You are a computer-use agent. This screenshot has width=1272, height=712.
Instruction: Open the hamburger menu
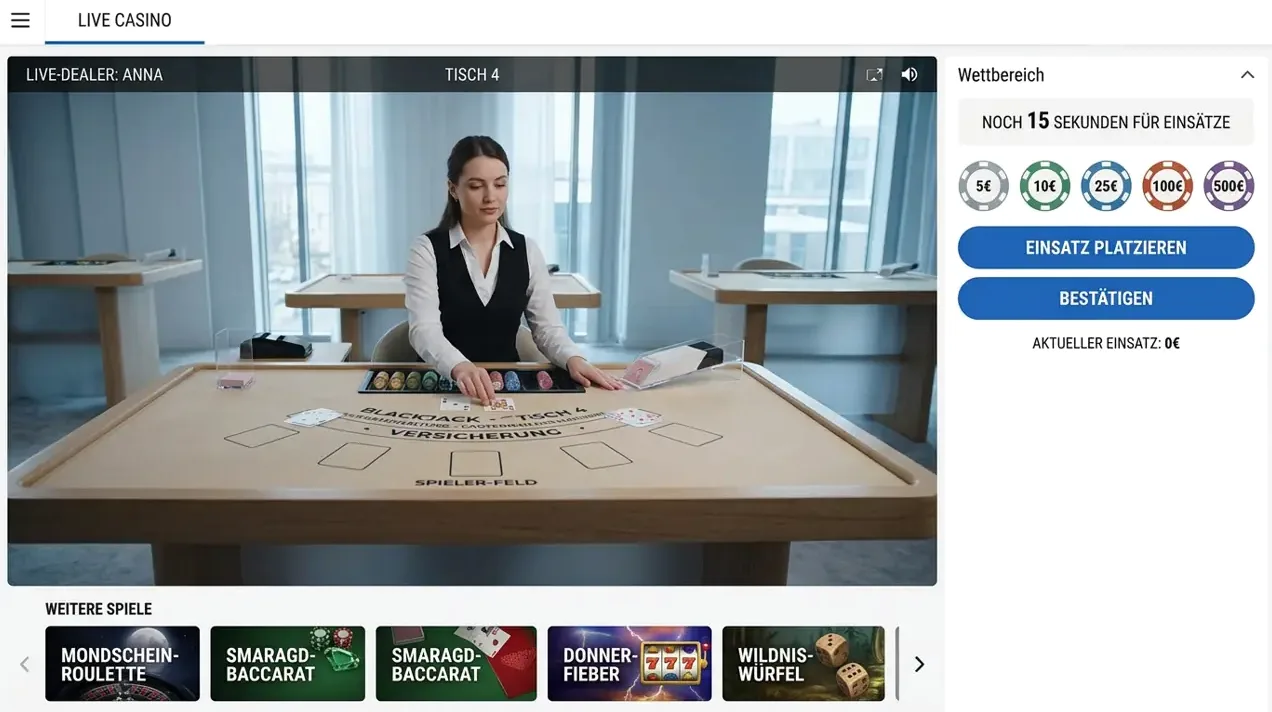(x=20, y=20)
